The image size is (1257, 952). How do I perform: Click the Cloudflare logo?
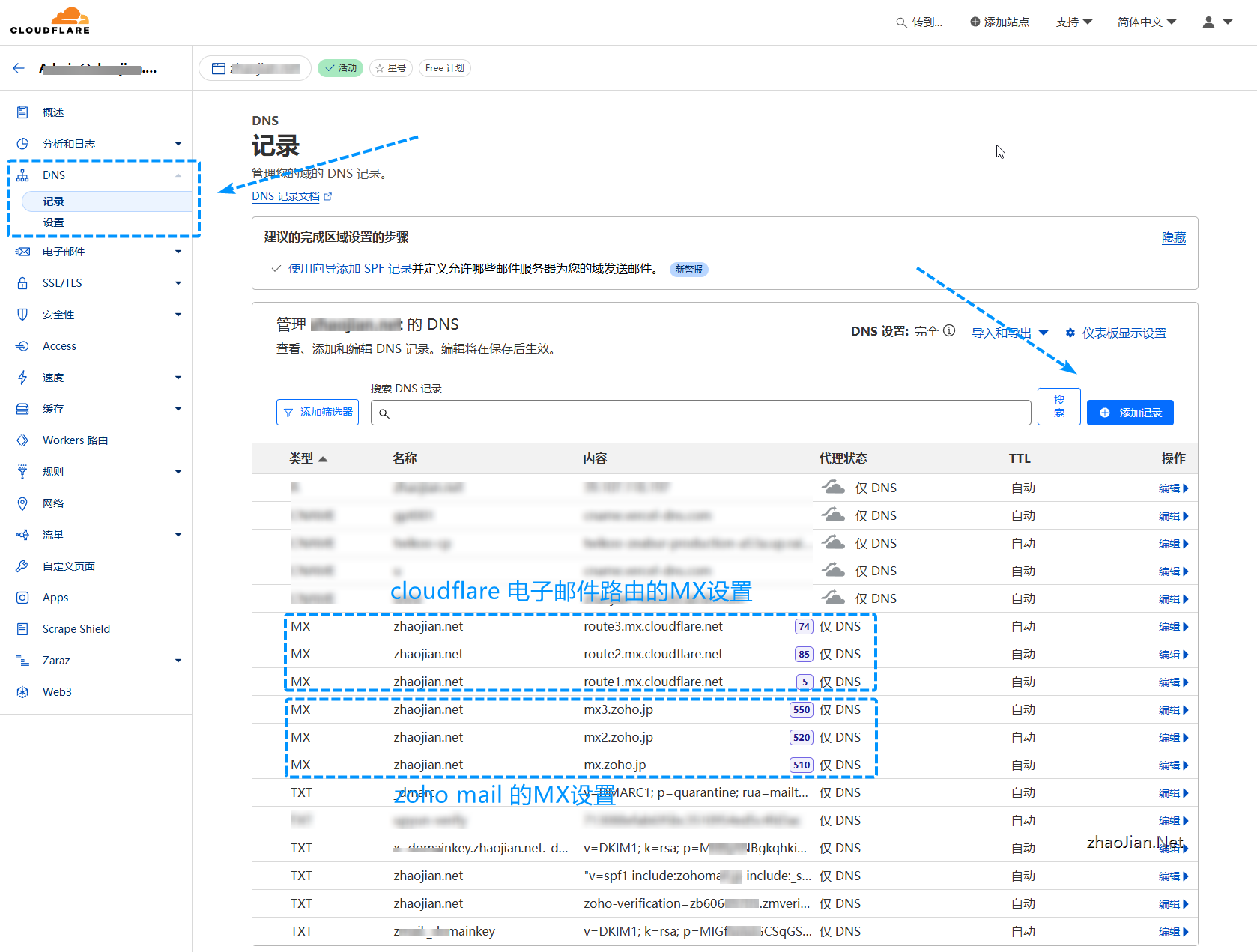click(x=50, y=21)
